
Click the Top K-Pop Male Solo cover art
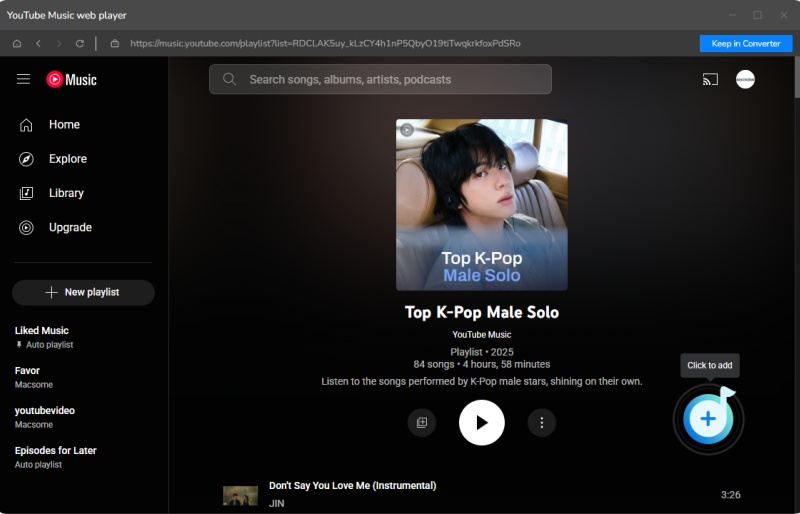coord(482,205)
